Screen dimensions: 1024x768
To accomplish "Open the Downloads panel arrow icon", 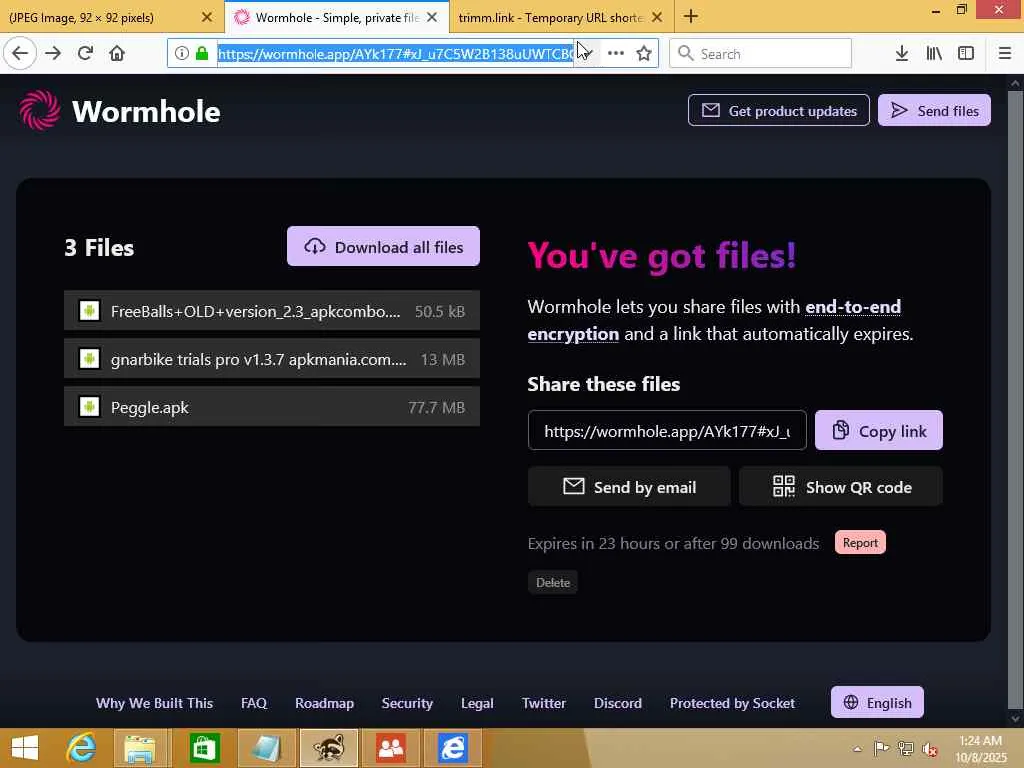I will pyautogui.click(x=902, y=53).
